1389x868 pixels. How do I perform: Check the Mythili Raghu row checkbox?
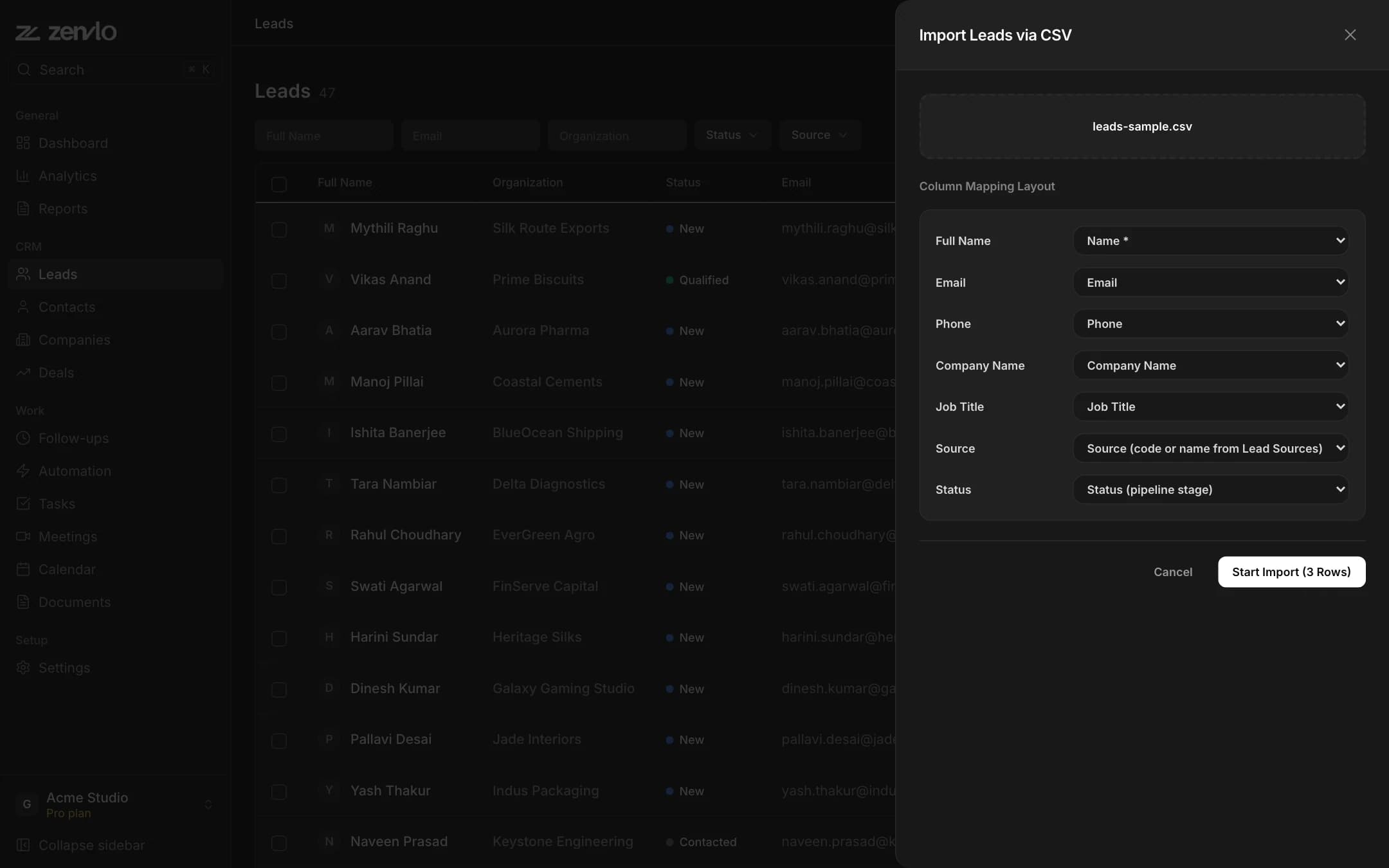pos(278,229)
